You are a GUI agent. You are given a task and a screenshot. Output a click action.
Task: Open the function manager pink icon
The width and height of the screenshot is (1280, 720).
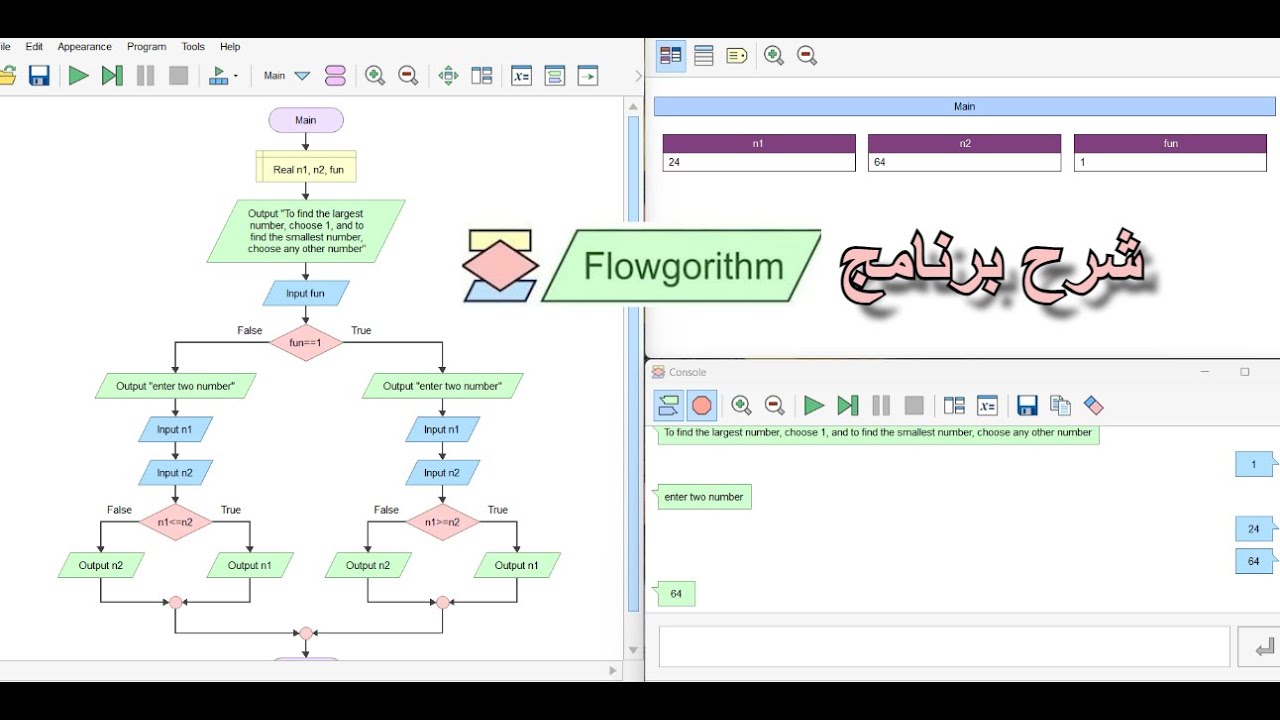(336, 75)
